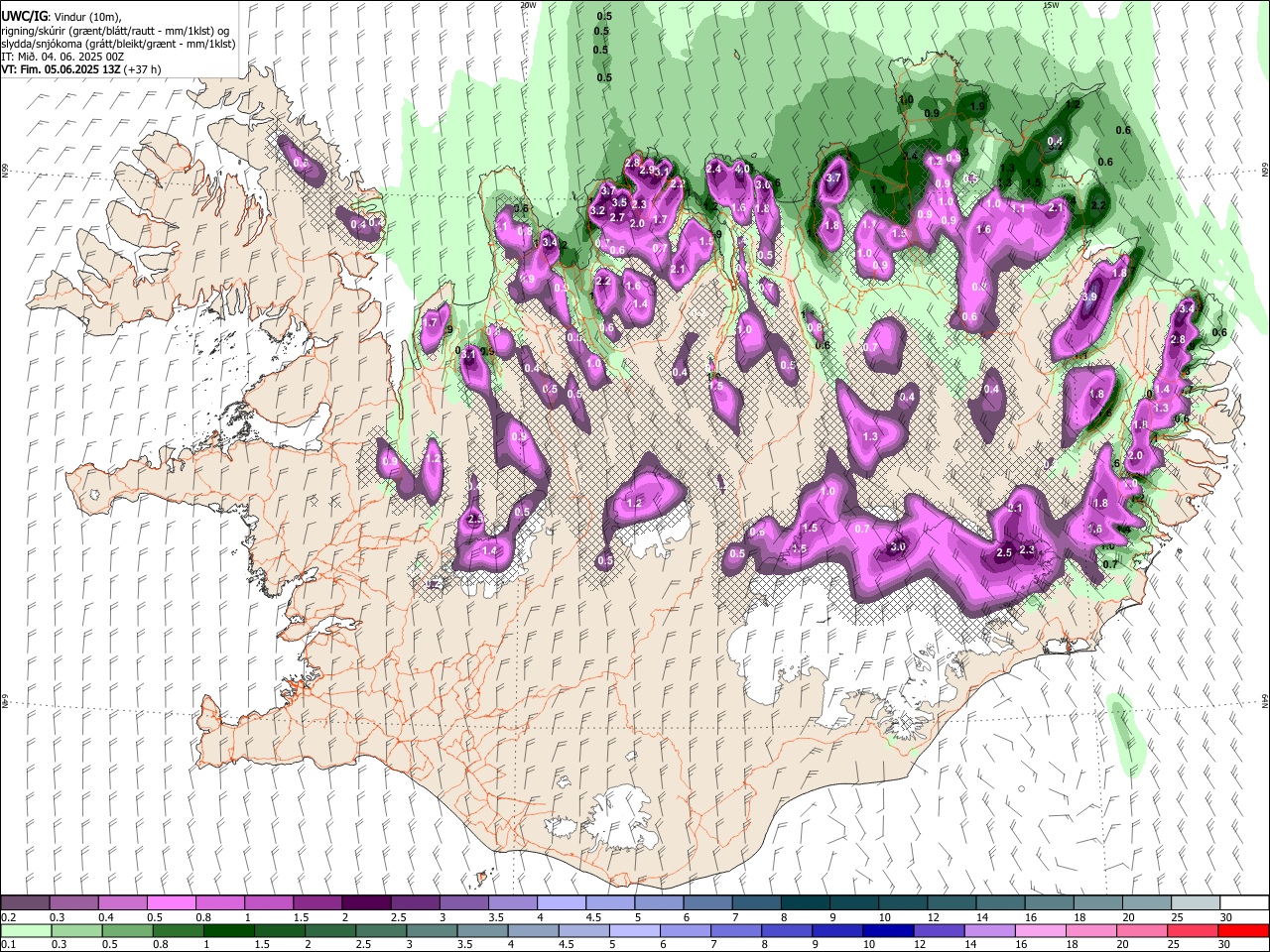Click the '0.1' label in the rain legend
The height and width of the screenshot is (952, 1270).
8,945
